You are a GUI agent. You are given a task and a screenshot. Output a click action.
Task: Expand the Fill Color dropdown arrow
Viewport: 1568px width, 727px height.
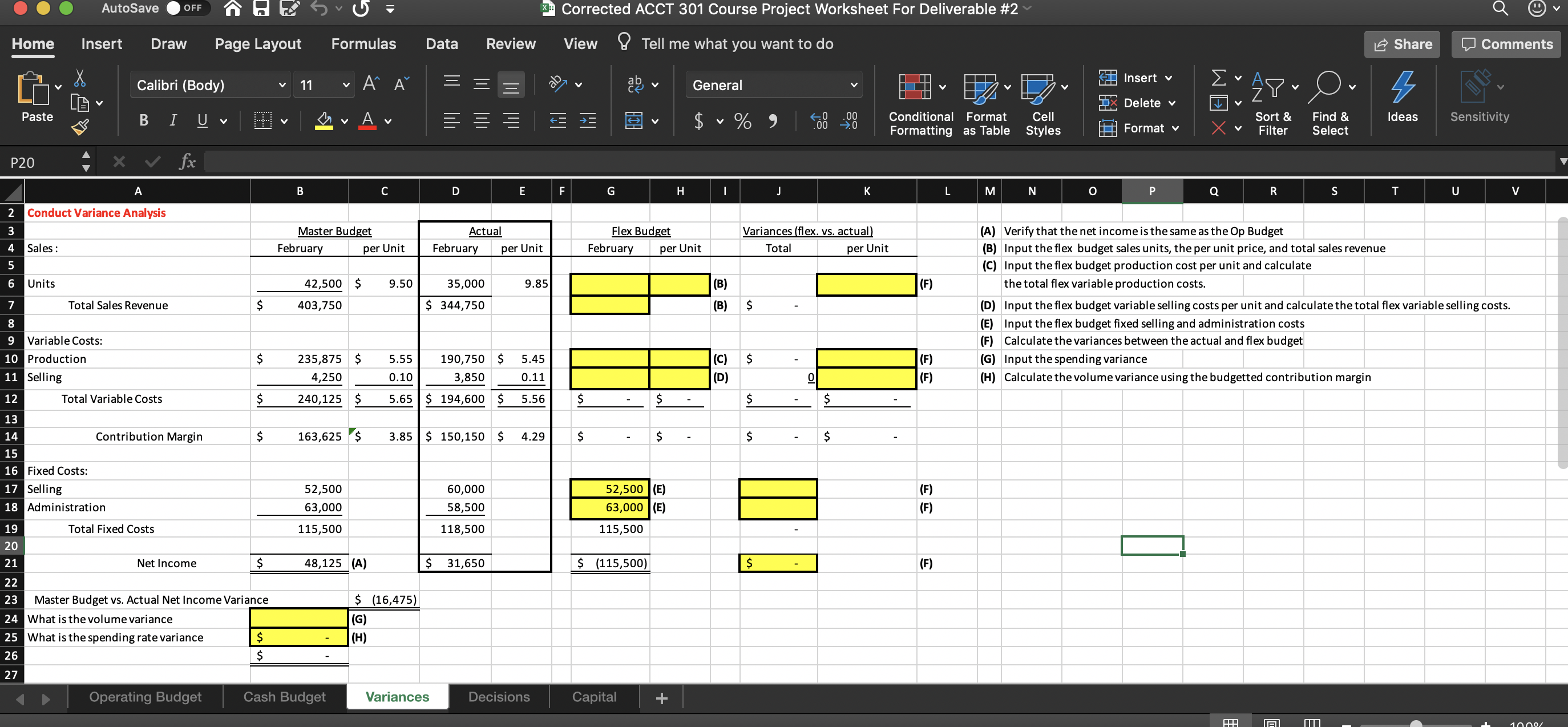click(343, 120)
